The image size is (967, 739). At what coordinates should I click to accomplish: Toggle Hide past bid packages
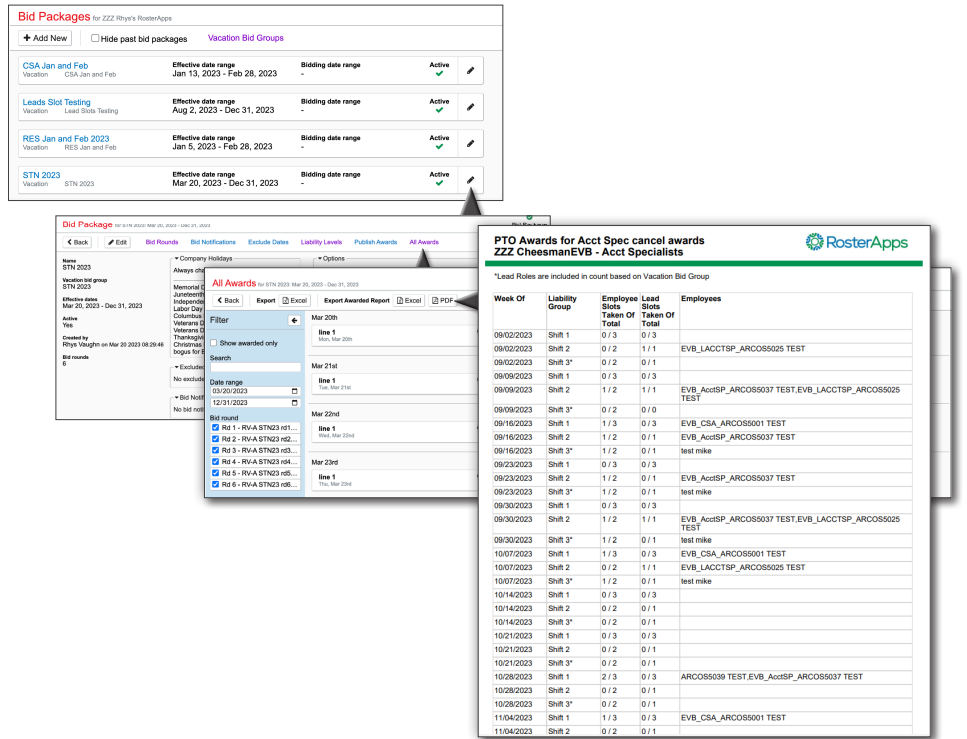[95, 38]
